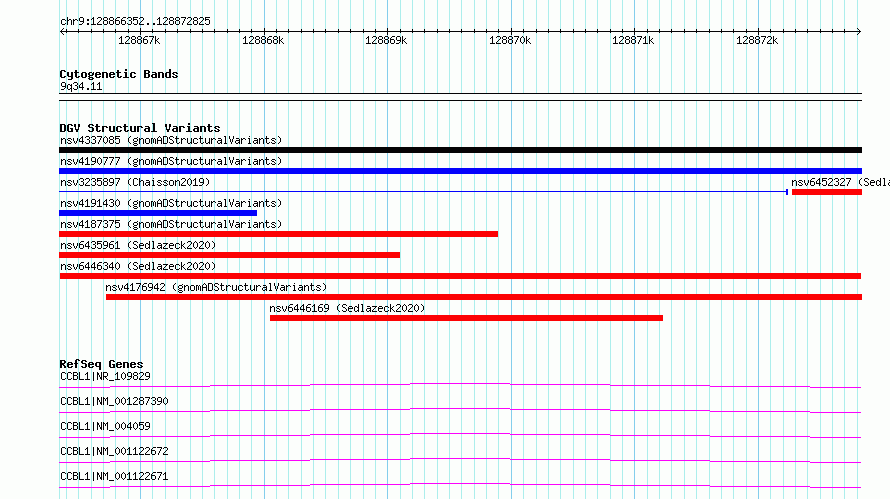Viewport: 890px width, 499px height.
Task: Click the red bar for nsv6446169
Action: pyautogui.click(x=466, y=318)
